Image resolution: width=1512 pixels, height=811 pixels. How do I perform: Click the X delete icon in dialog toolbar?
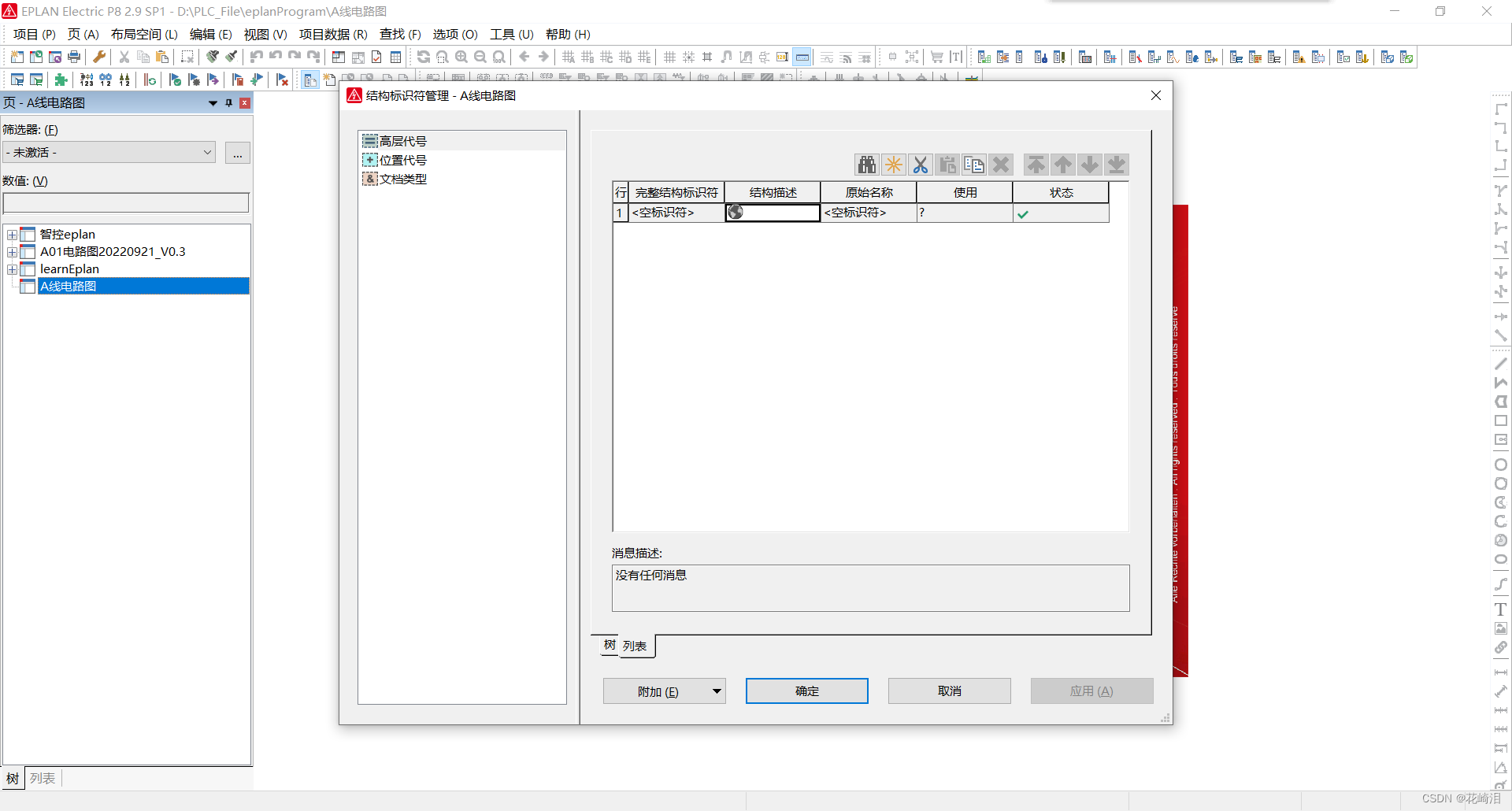coord(1001,165)
